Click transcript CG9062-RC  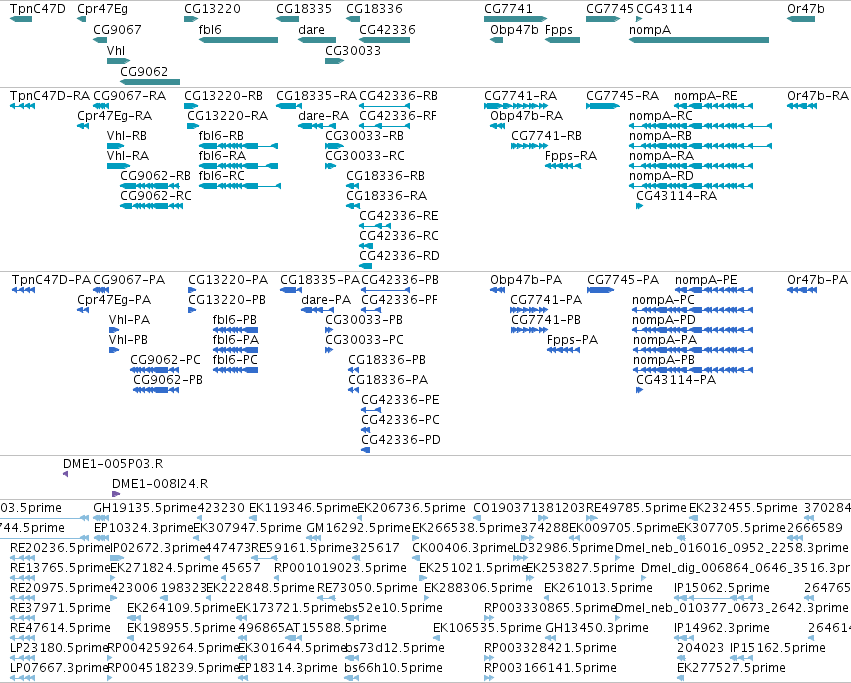156,196
